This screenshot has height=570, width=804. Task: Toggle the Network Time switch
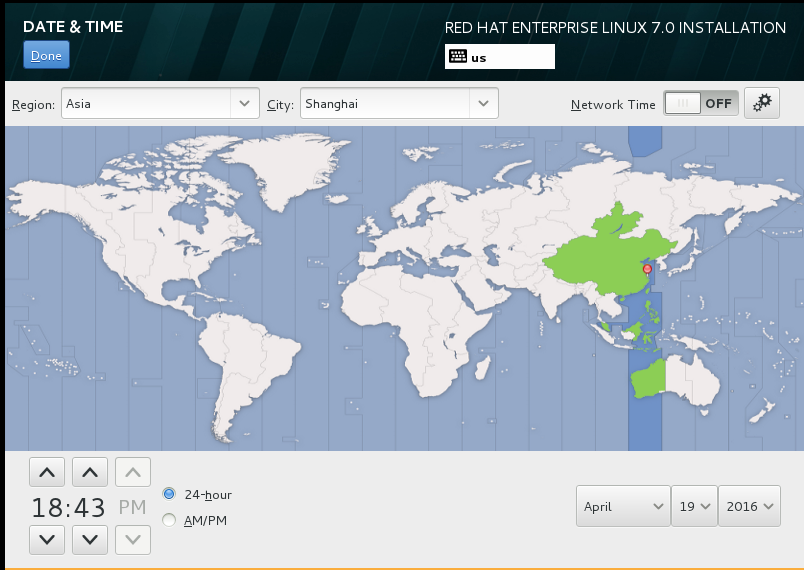coord(700,103)
